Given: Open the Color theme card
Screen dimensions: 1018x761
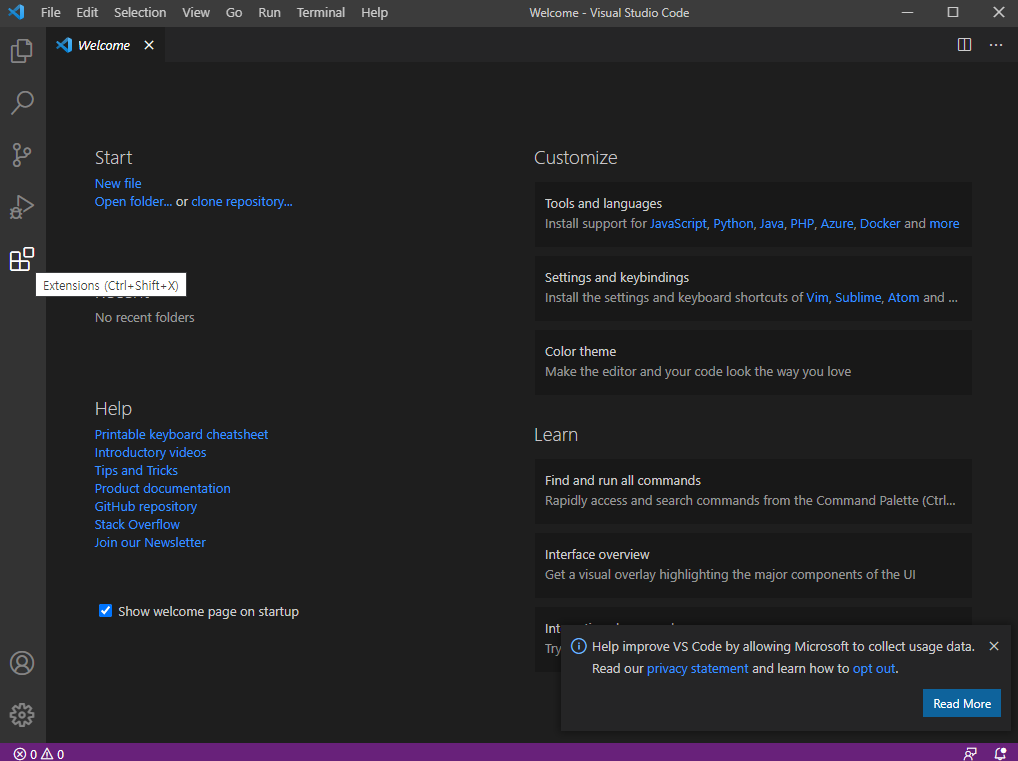Looking at the screenshot, I should tap(753, 362).
